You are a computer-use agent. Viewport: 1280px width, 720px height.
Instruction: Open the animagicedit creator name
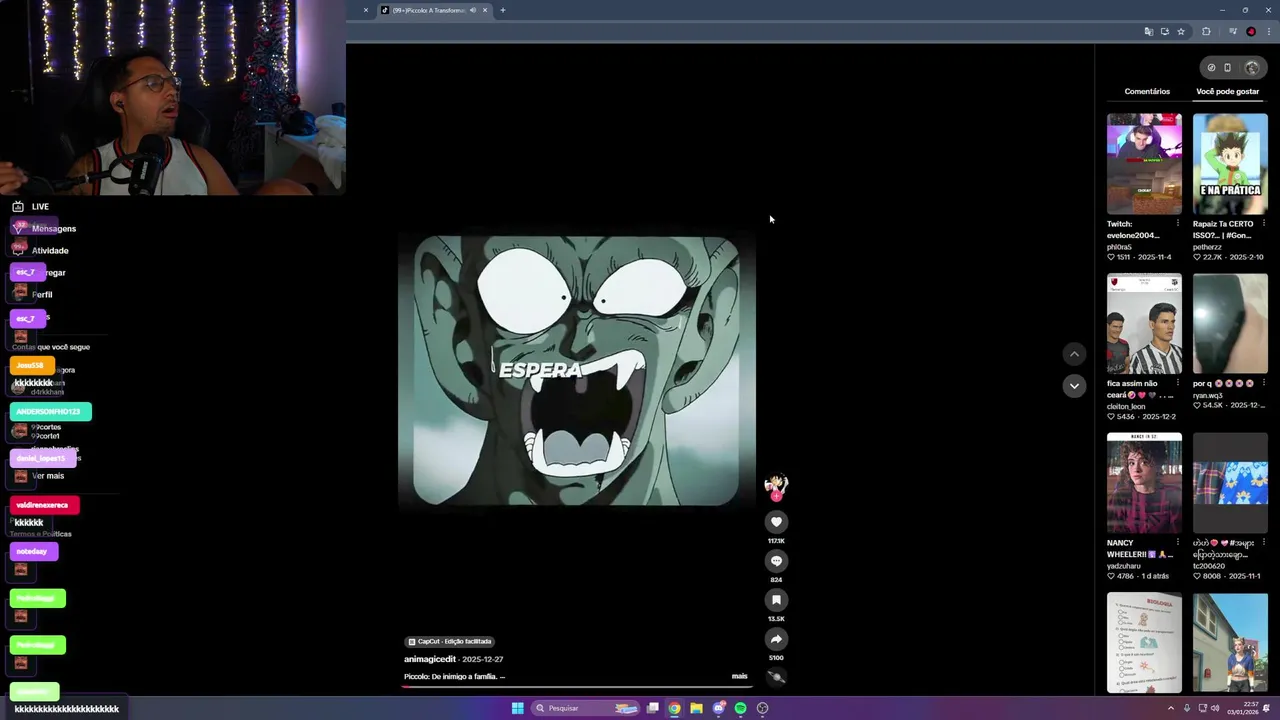pos(430,660)
